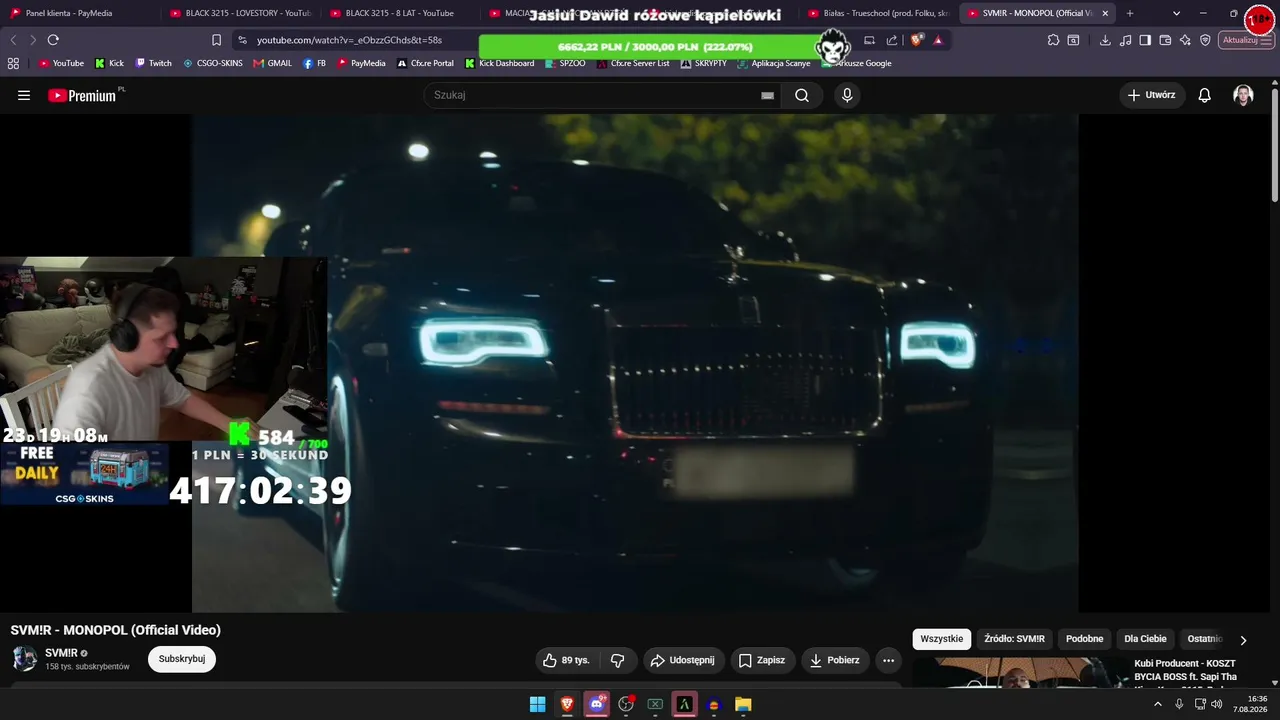Bookmark this page using the address bar icon
Image resolution: width=1280 pixels, height=720 pixels.
tap(216, 40)
